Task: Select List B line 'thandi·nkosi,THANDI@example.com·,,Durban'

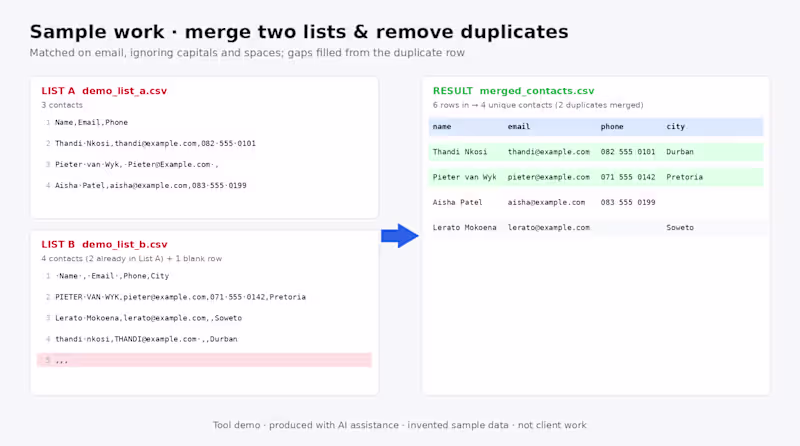Action: pyautogui.click(x=146, y=339)
